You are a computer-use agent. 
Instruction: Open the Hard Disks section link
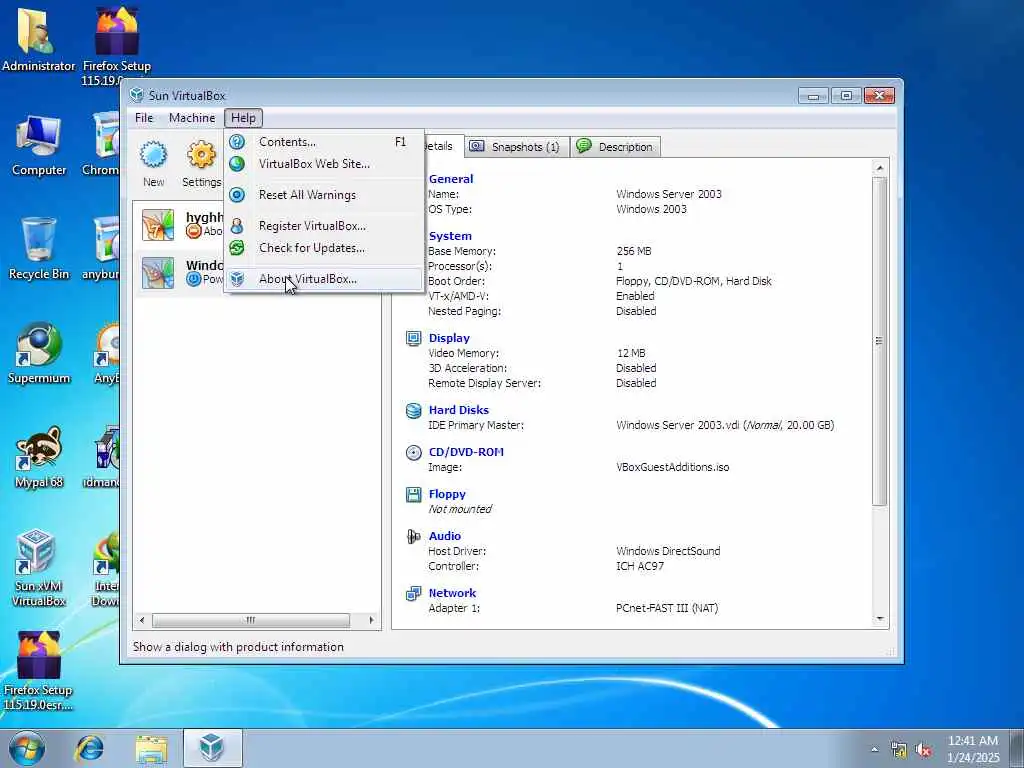tap(458, 410)
